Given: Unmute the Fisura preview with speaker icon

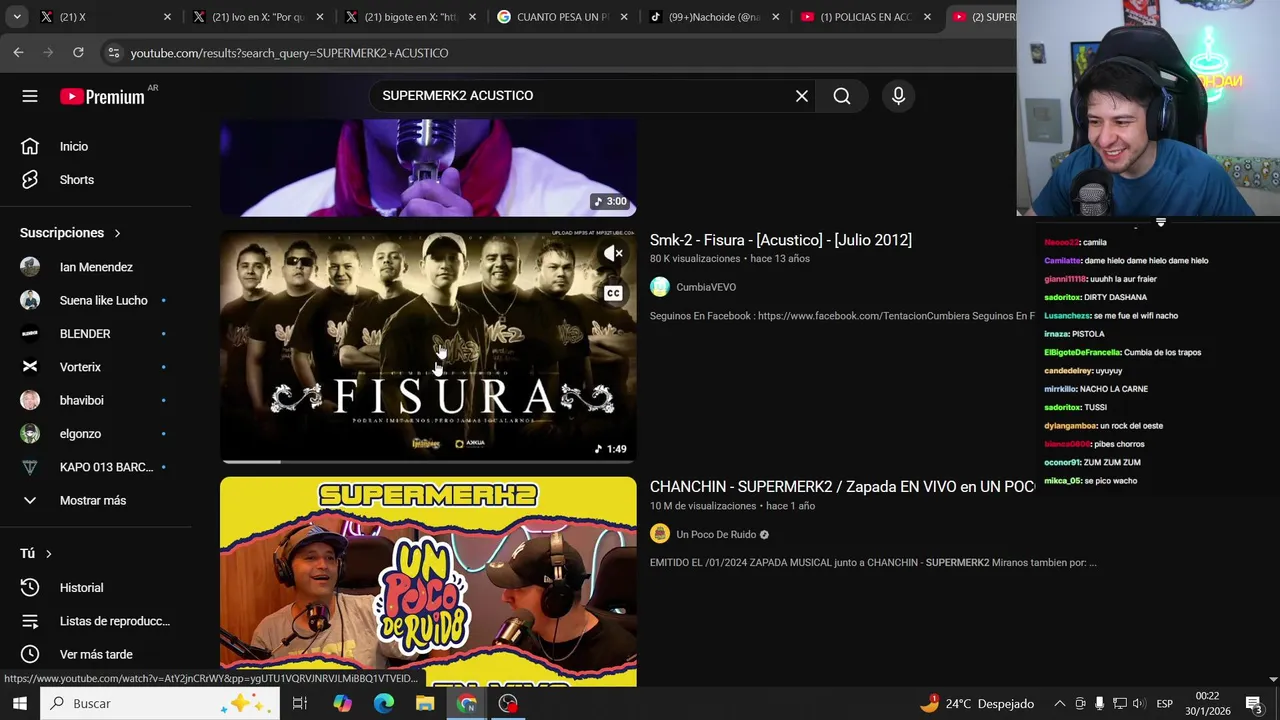Looking at the screenshot, I should 613,254.
